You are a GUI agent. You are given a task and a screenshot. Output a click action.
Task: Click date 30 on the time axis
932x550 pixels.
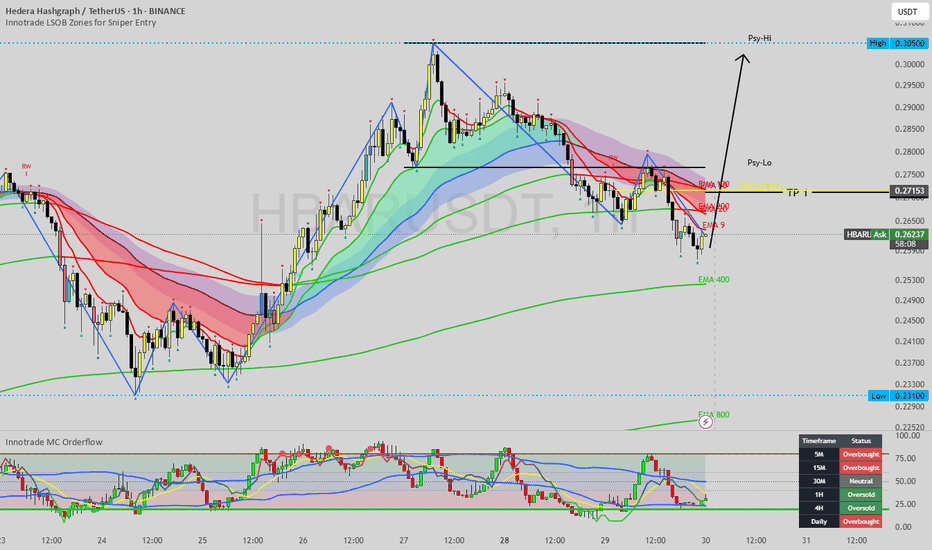(706, 540)
